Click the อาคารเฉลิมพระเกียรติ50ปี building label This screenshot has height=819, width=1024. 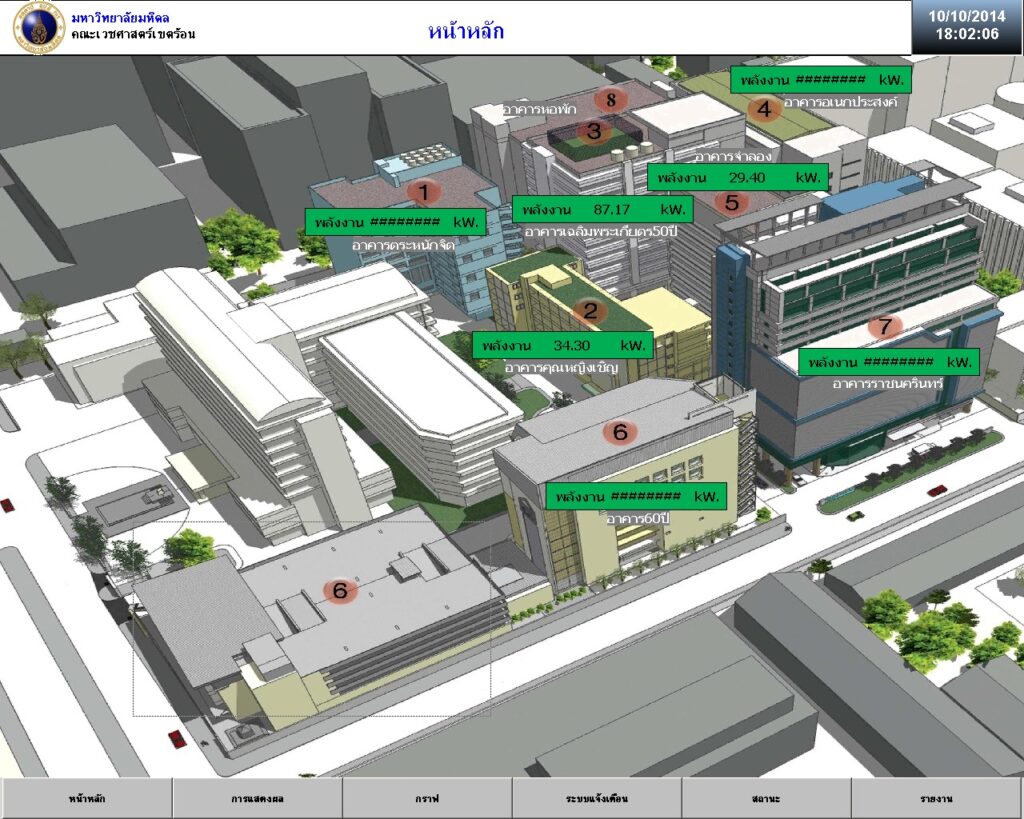point(601,232)
